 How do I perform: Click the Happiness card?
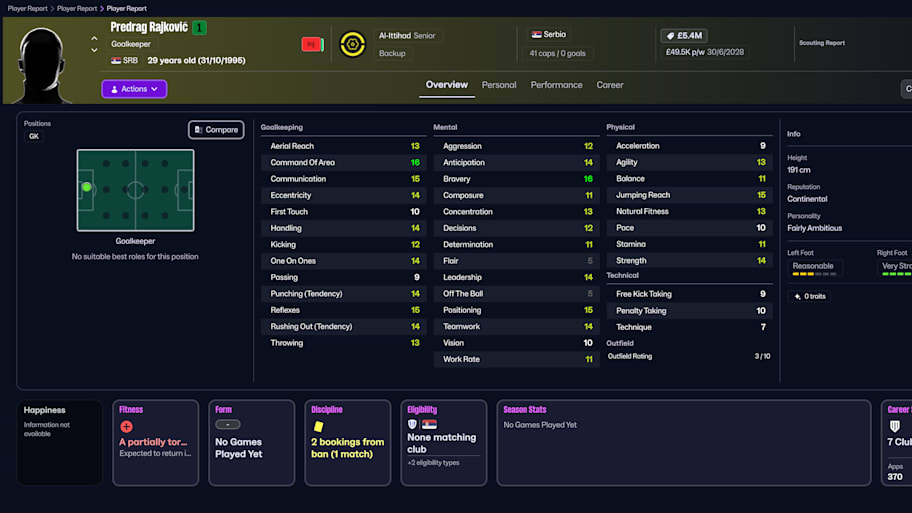point(59,443)
